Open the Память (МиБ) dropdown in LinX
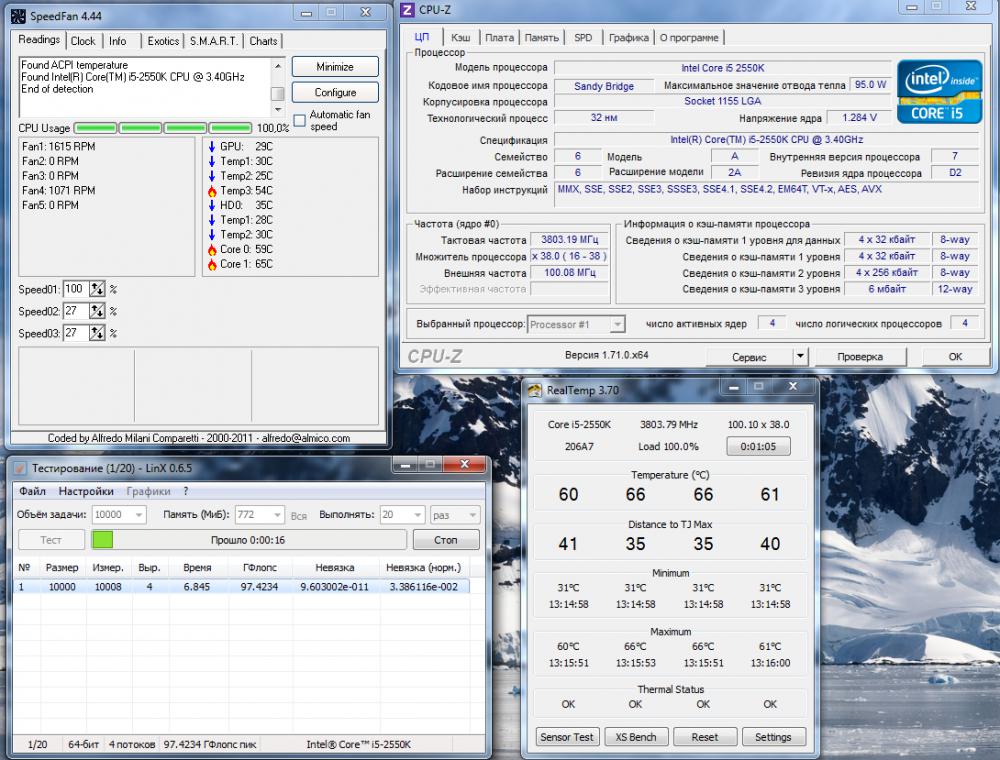The image size is (1000, 760). click(x=260, y=515)
